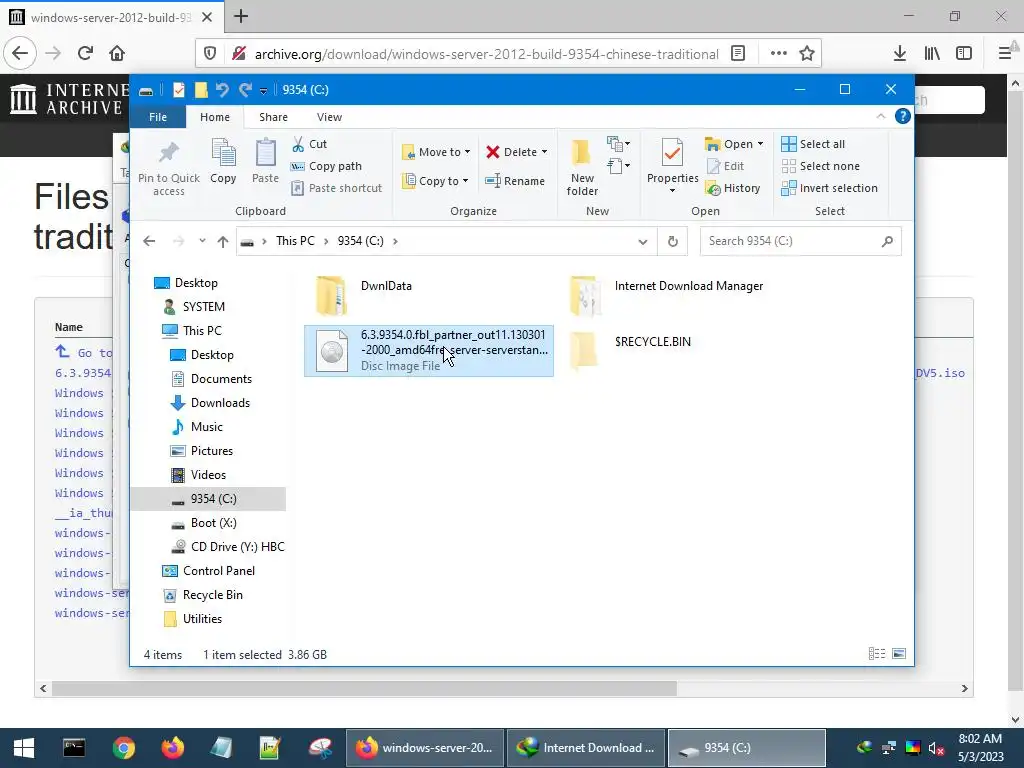Open recent locations dropdown arrow
Viewport: 1024px width, 768px height.
(202, 241)
